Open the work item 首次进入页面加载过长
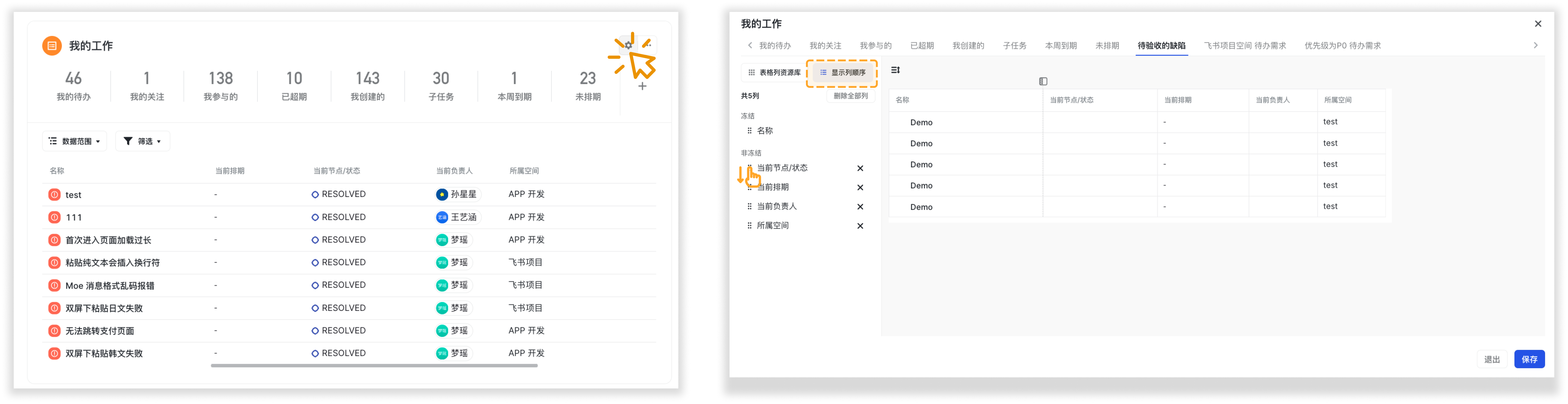This screenshot has height=404, width=1568. [x=108, y=240]
